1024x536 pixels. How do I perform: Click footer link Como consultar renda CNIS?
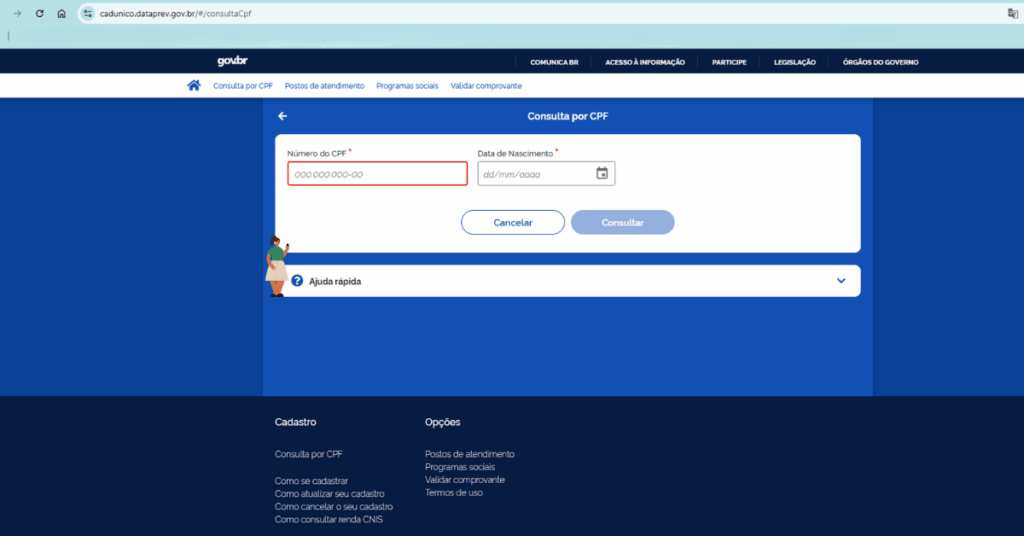(328, 520)
